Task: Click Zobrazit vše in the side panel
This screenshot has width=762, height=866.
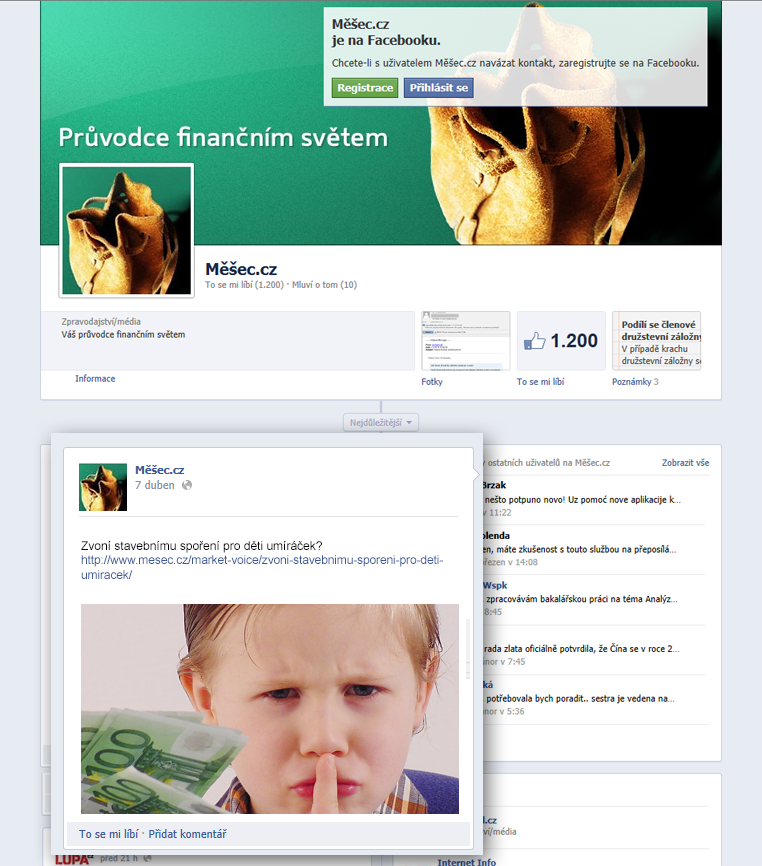Action: coord(685,463)
